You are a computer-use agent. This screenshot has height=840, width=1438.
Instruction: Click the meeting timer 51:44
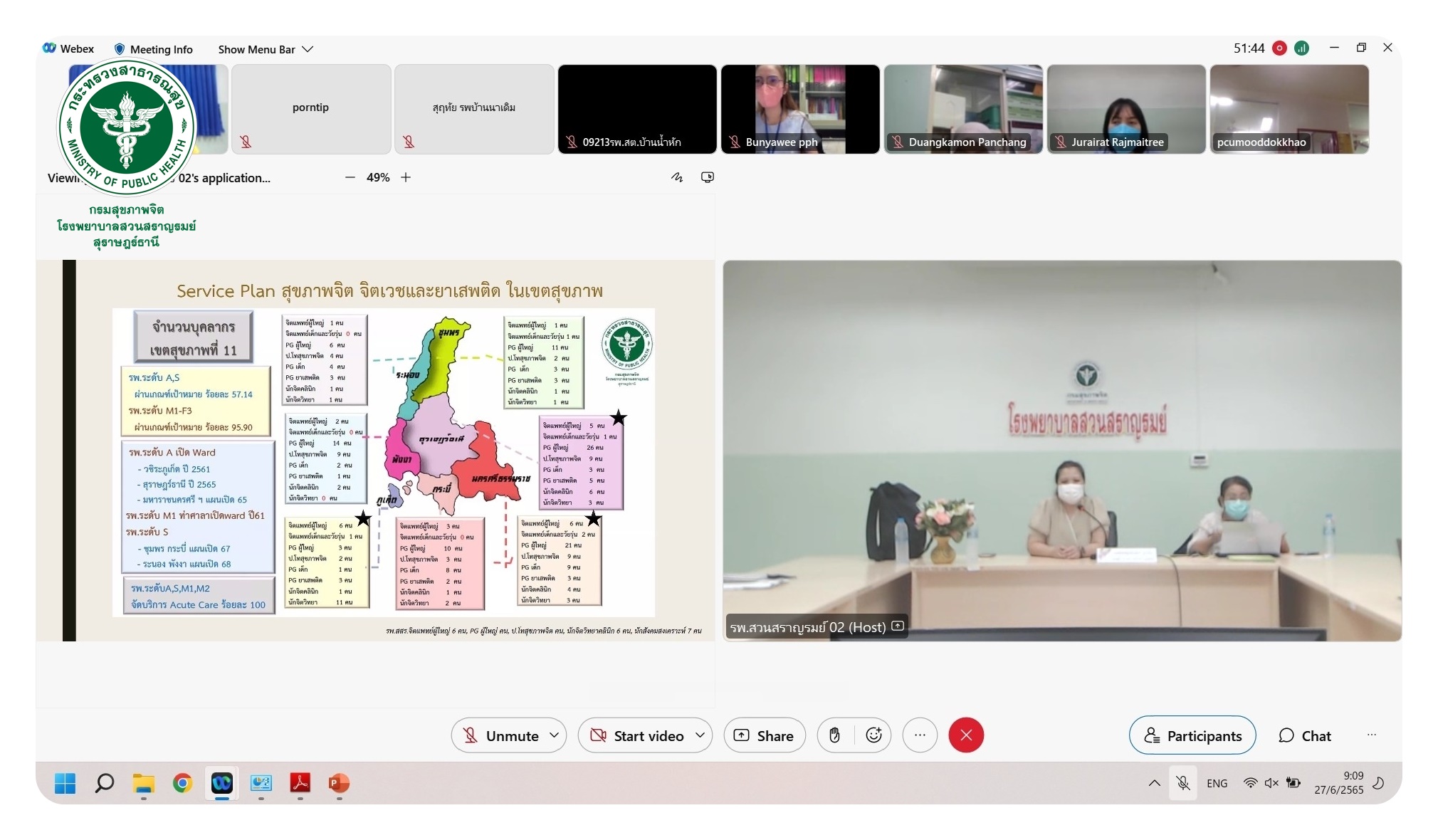(1249, 48)
